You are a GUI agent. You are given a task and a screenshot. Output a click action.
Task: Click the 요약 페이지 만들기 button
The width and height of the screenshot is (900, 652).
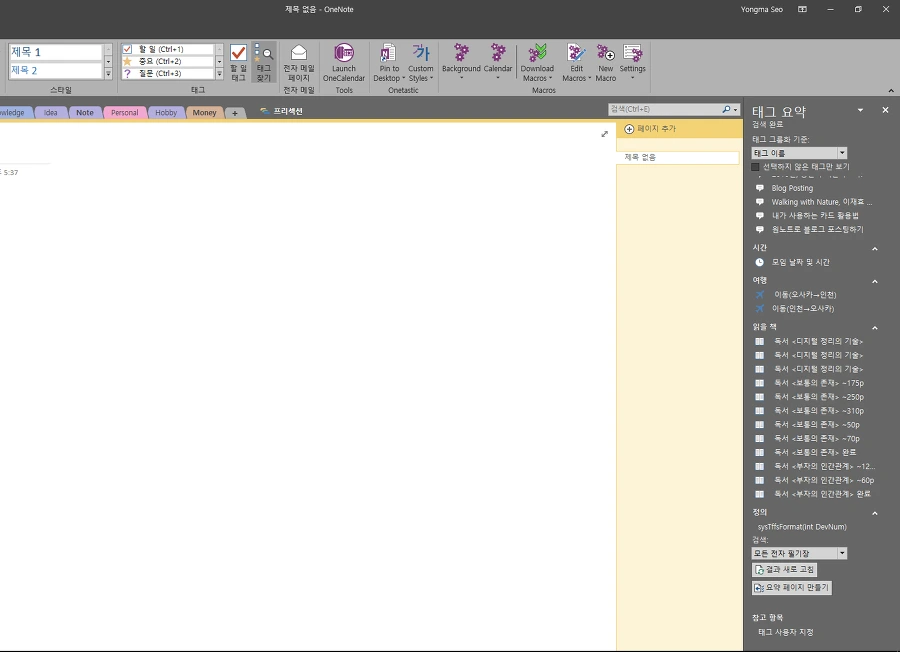point(792,588)
